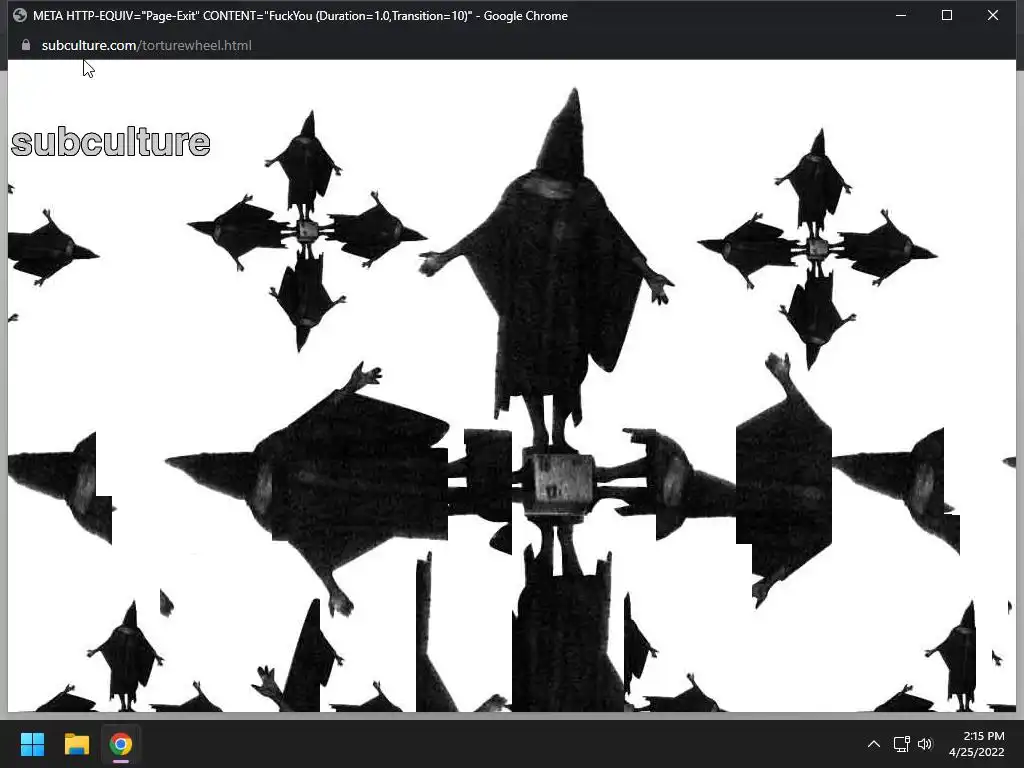Expand the hidden system tray icons chevron
This screenshot has height=768, width=1024.
click(873, 744)
